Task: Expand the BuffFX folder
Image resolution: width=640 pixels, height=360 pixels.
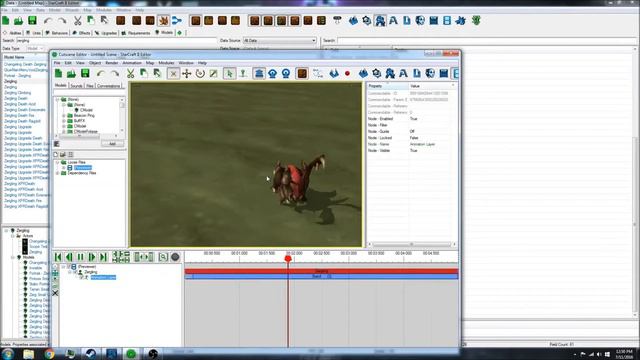Action: tap(64, 121)
